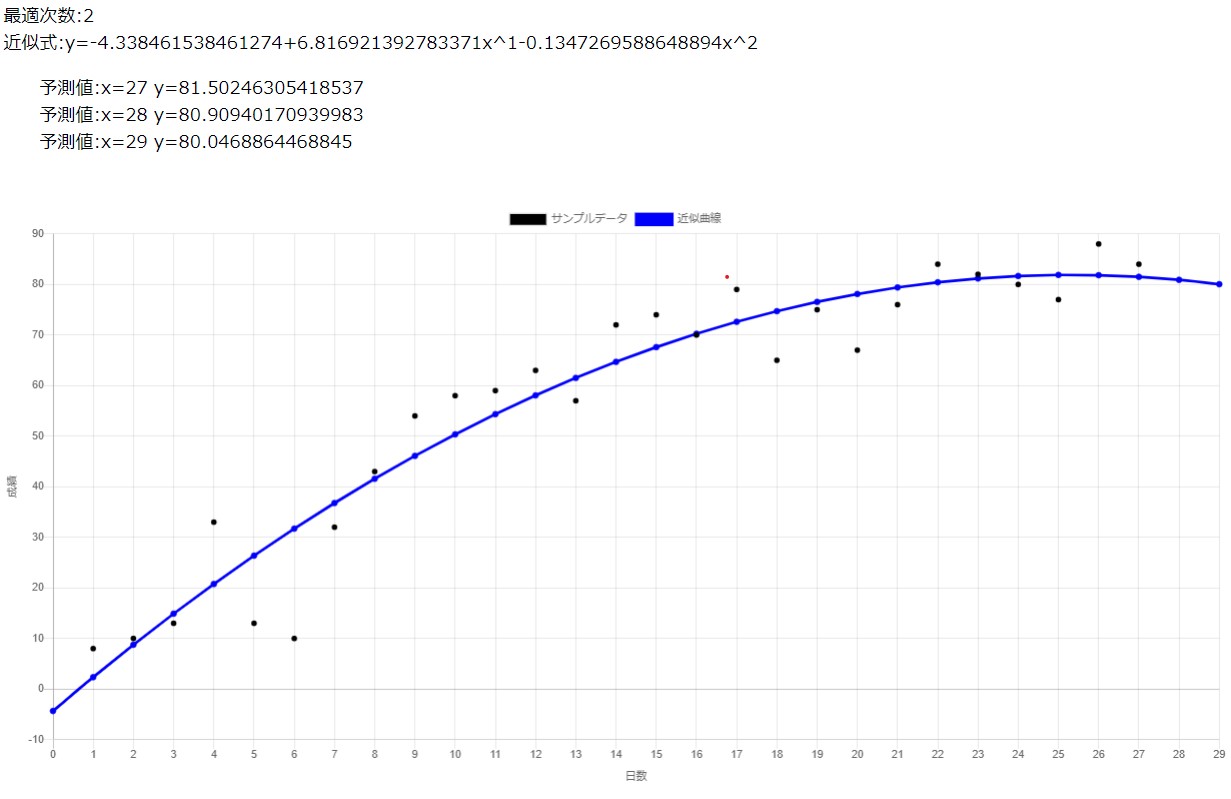Click the blue 近似曲線 legend color box
Screen dimensions: 1231x799
click(654, 219)
